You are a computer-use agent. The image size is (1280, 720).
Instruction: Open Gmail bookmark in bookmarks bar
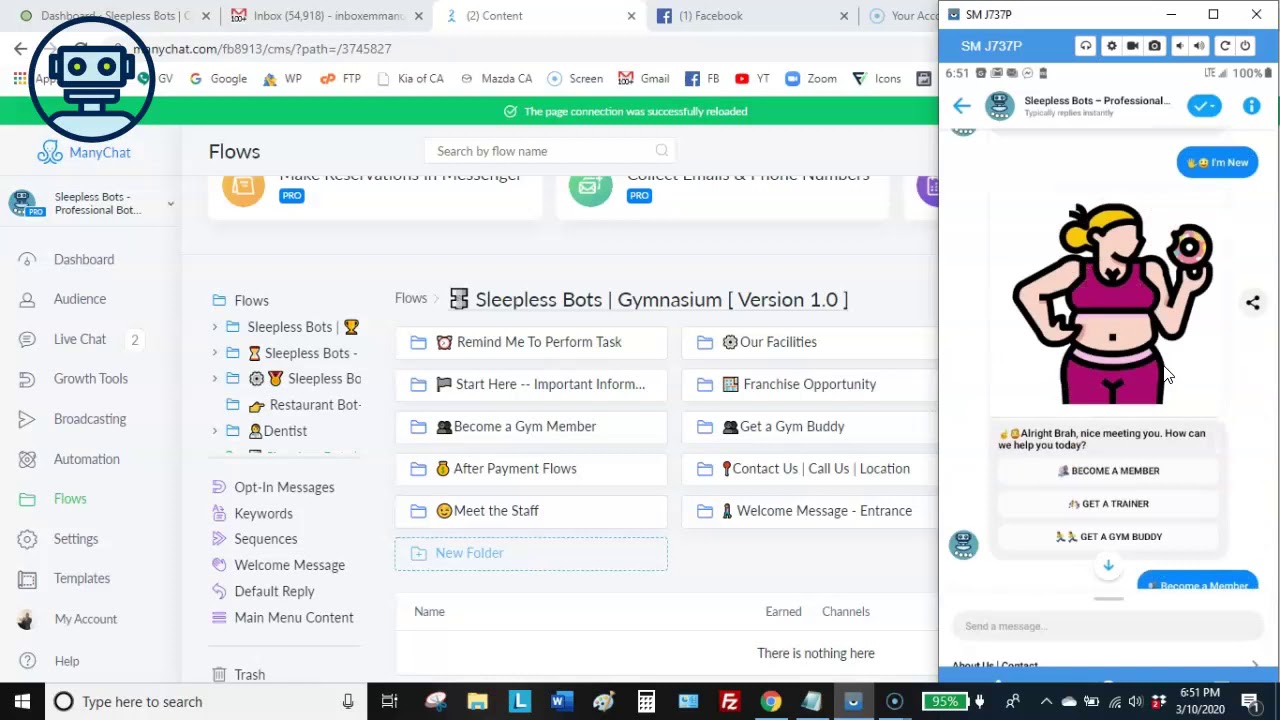tap(644, 78)
